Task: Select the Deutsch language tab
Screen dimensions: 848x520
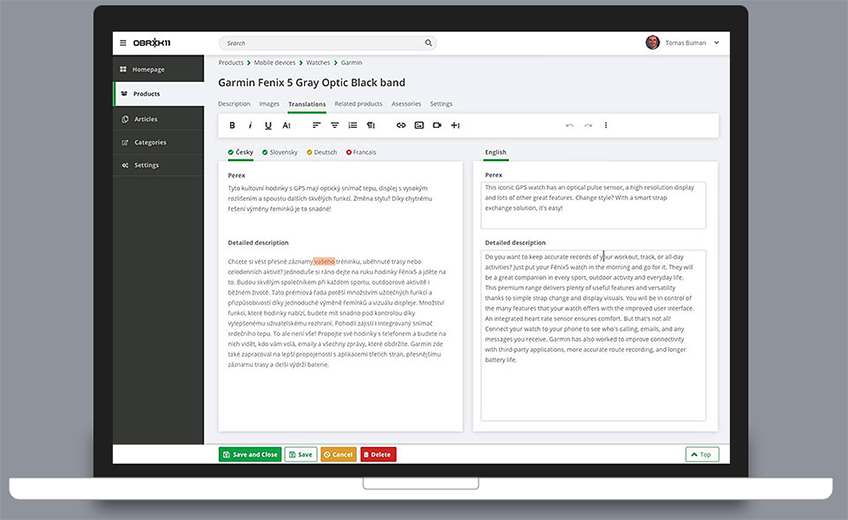Action: (322, 152)
